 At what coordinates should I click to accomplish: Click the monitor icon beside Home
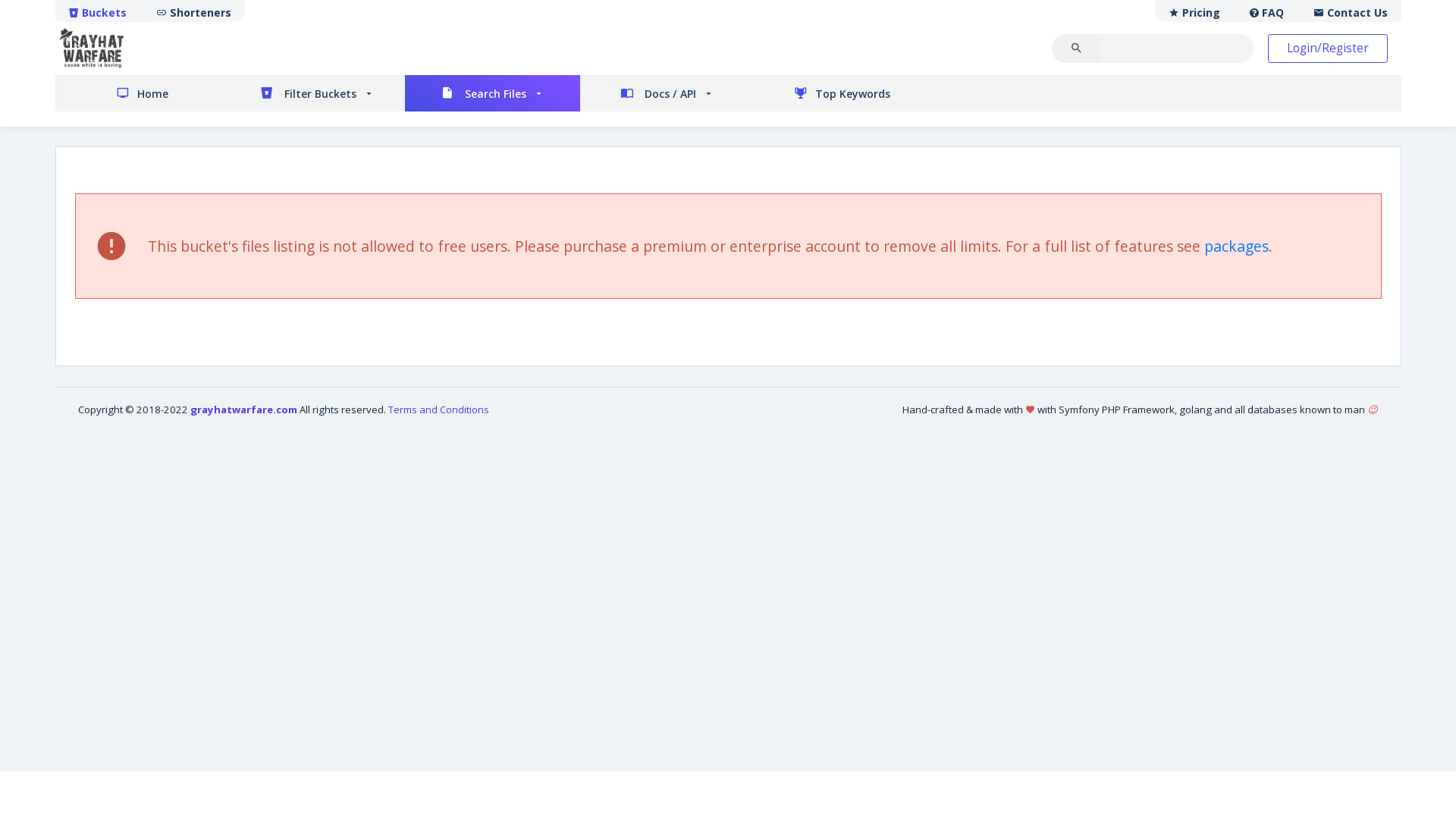point(123,93)
